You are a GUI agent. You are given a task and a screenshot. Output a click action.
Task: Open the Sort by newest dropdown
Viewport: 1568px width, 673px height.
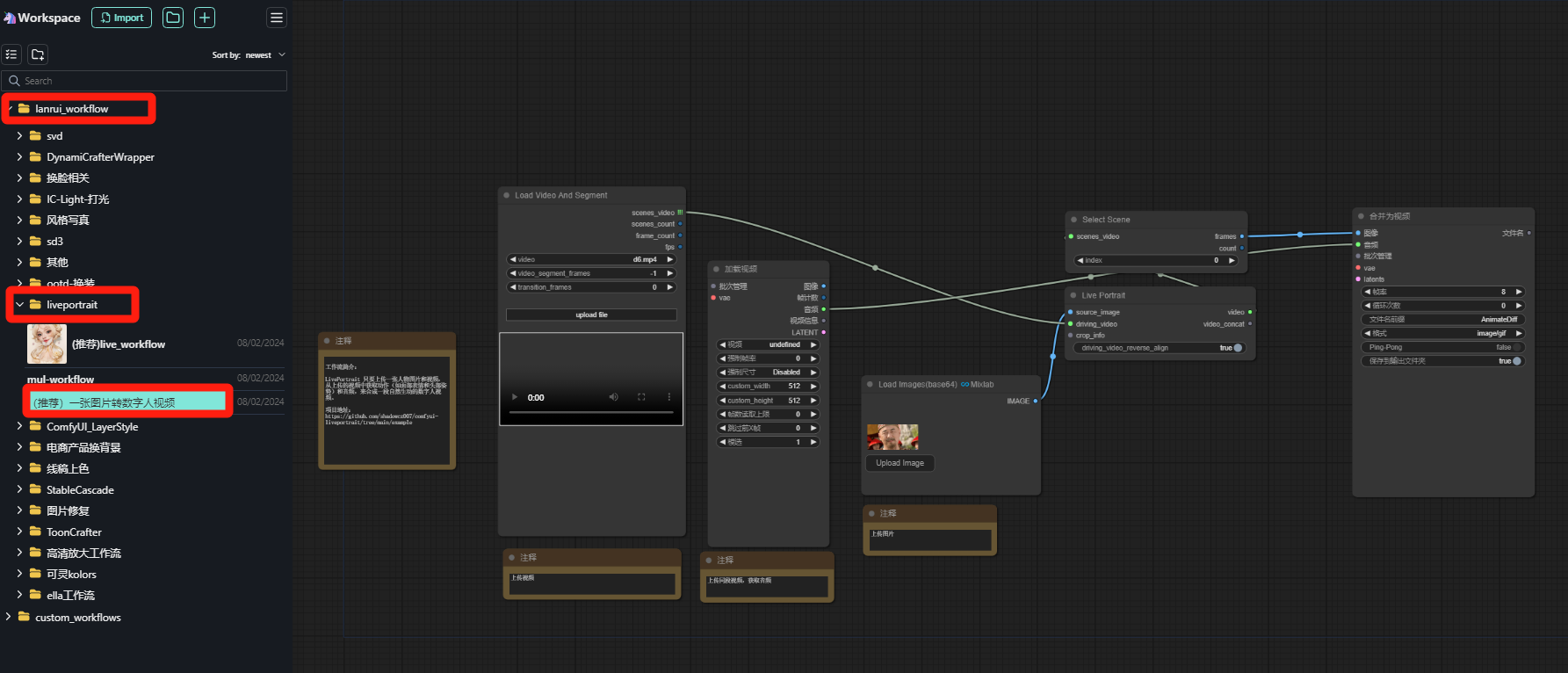249,54
